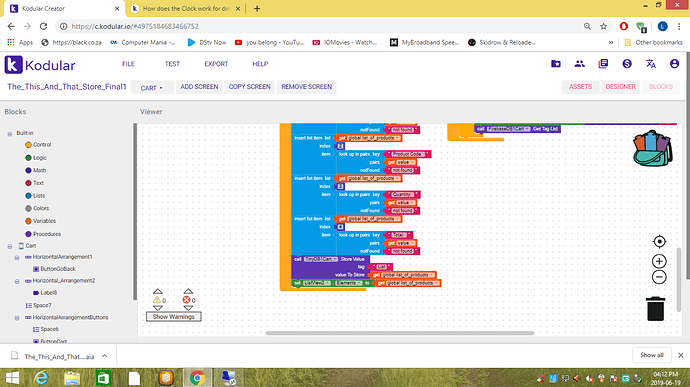Open Chrome from the taskbar
This screenshot has width=690, height=387.
(x=197, y=377)
